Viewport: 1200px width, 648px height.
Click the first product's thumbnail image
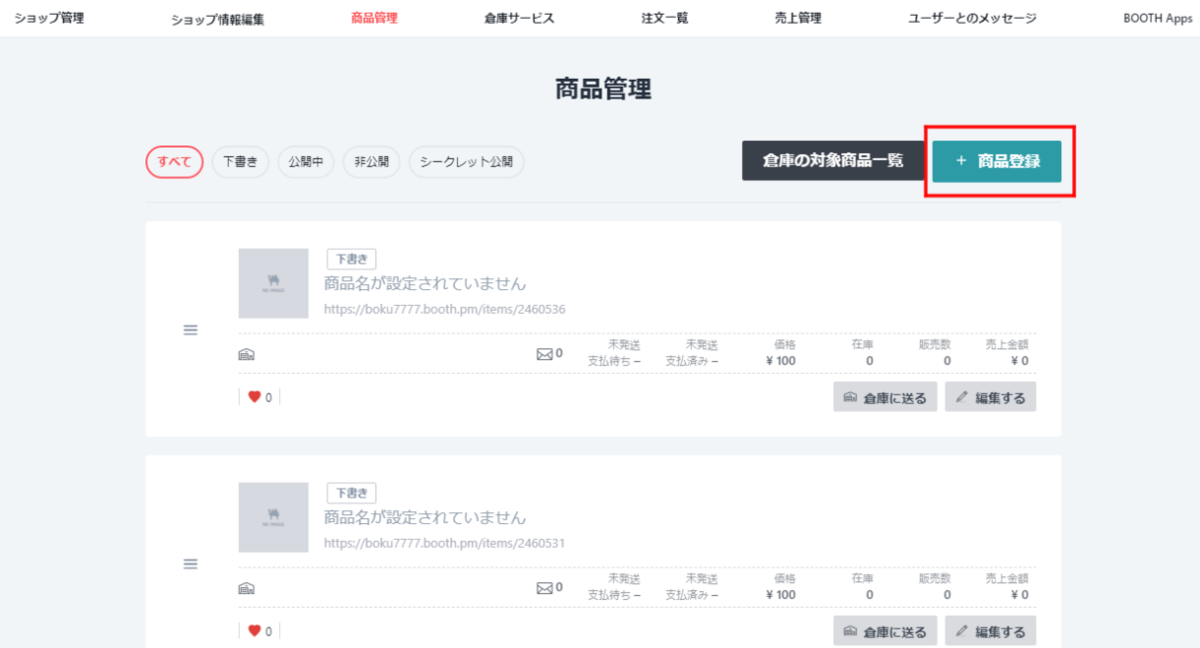click(x=273, y=283)
